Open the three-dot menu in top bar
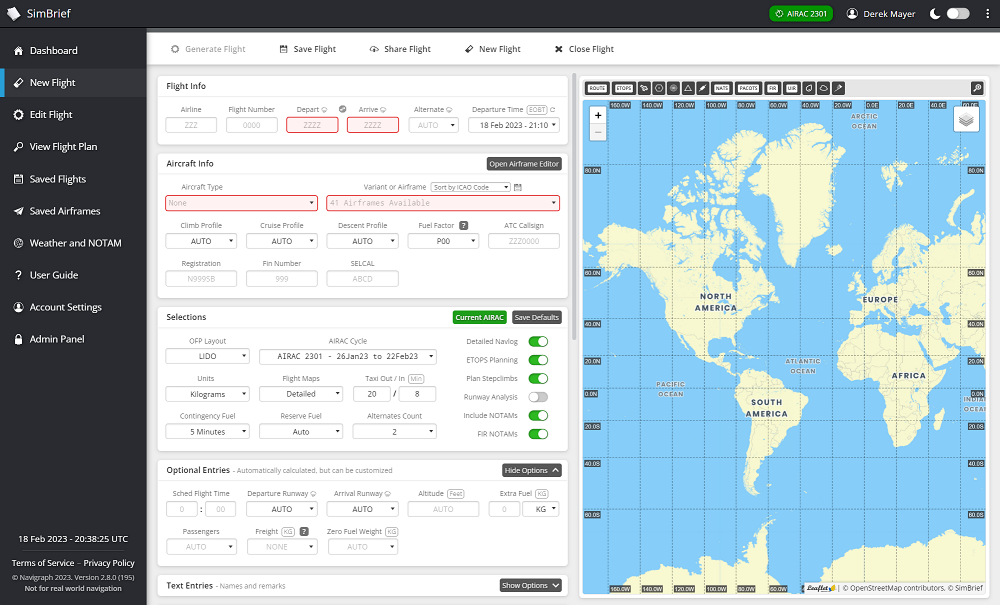 [x=987, y=13]
